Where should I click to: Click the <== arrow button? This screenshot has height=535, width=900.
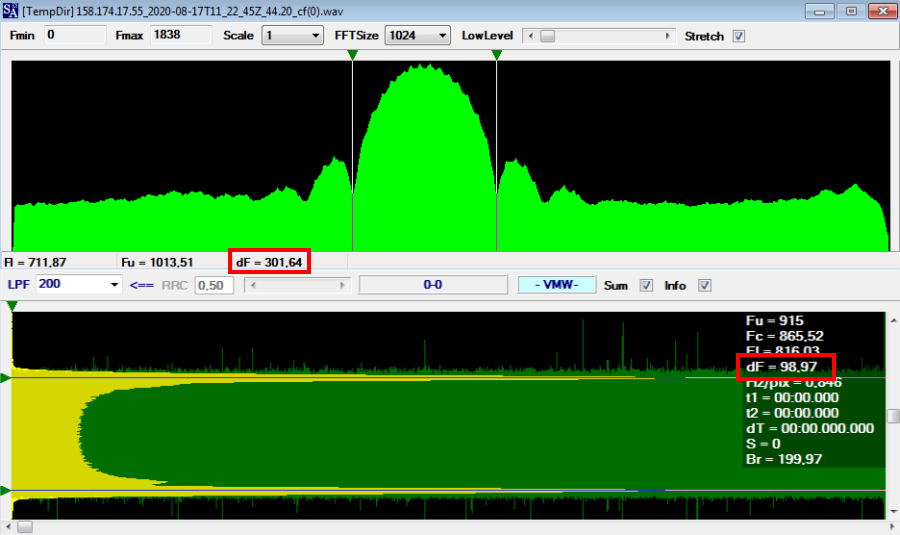pyautogui.click(x=141, y=285)
